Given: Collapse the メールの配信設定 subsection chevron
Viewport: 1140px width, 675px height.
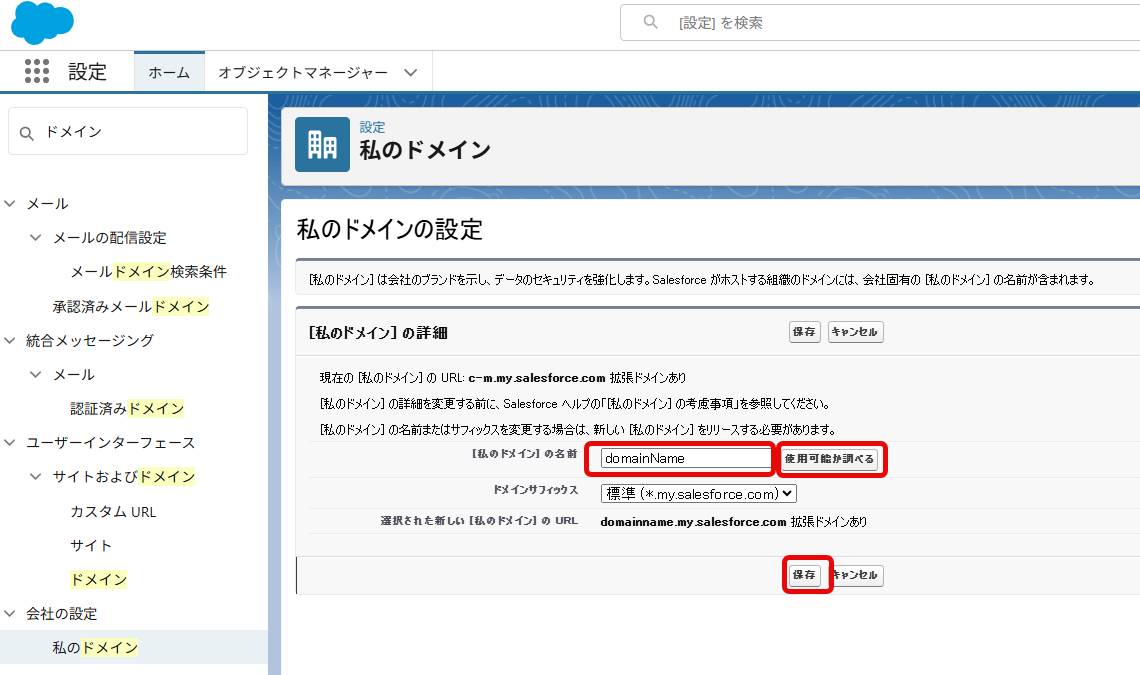Looking at the screenshot, I should pyautogui.click(x=36, y=237).
